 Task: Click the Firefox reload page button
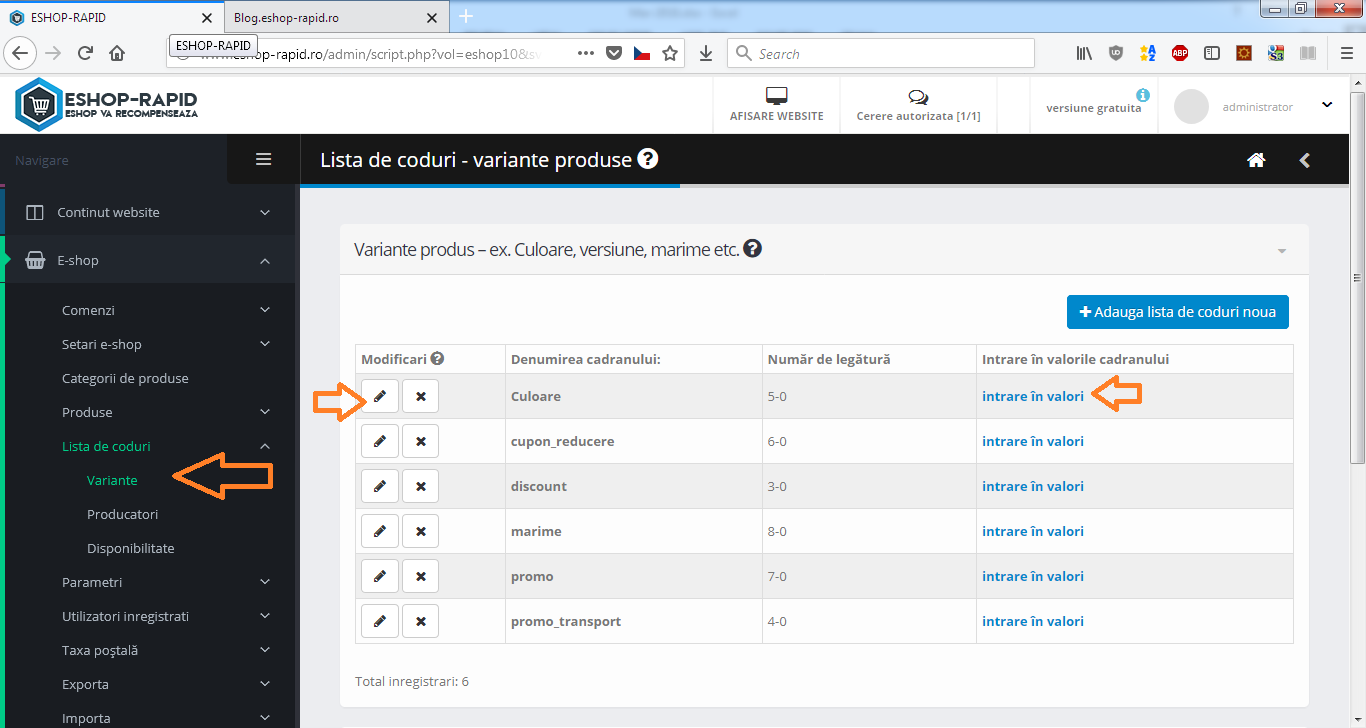click(x=85, y=54)
